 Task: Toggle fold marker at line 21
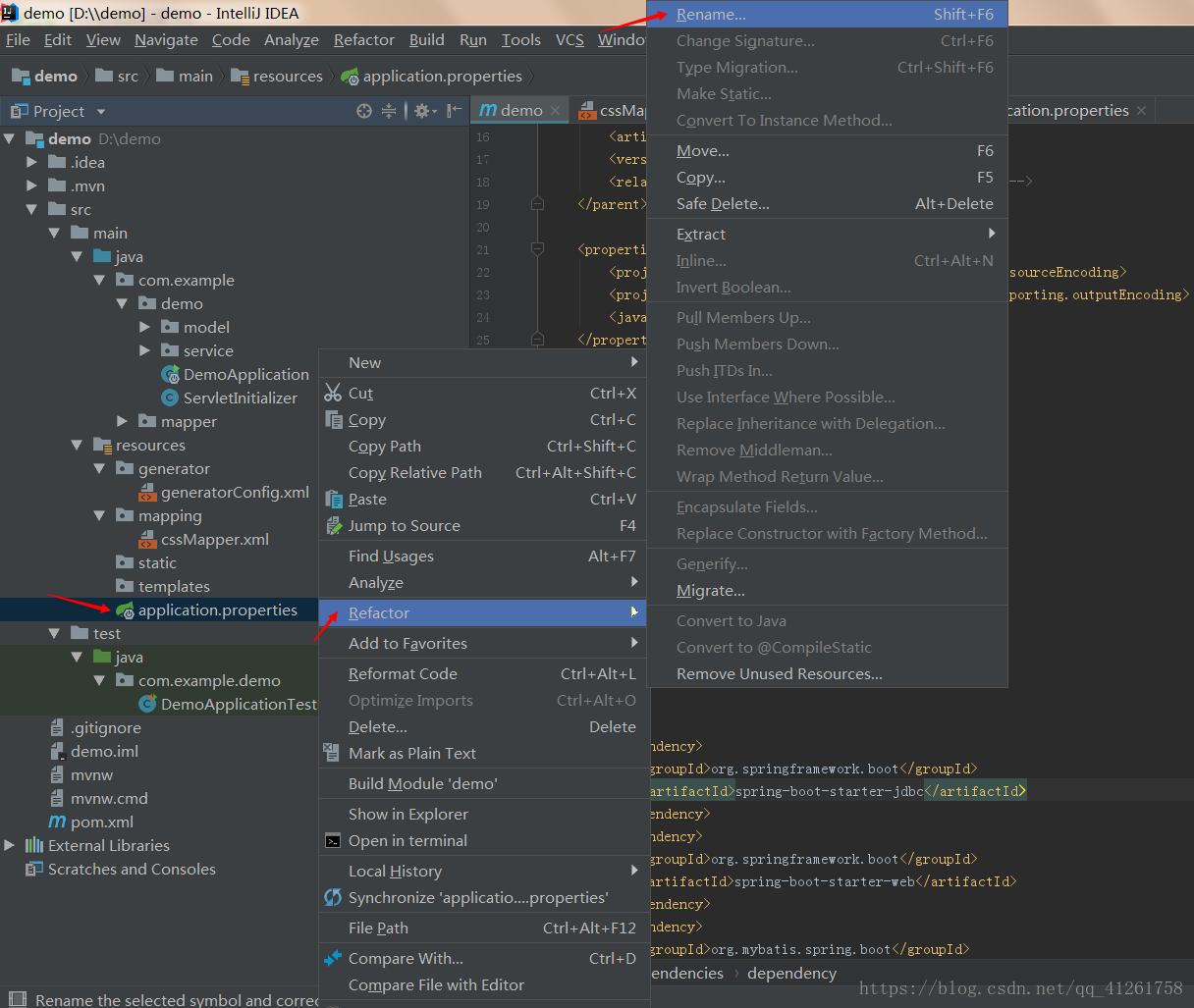point(537,249)
